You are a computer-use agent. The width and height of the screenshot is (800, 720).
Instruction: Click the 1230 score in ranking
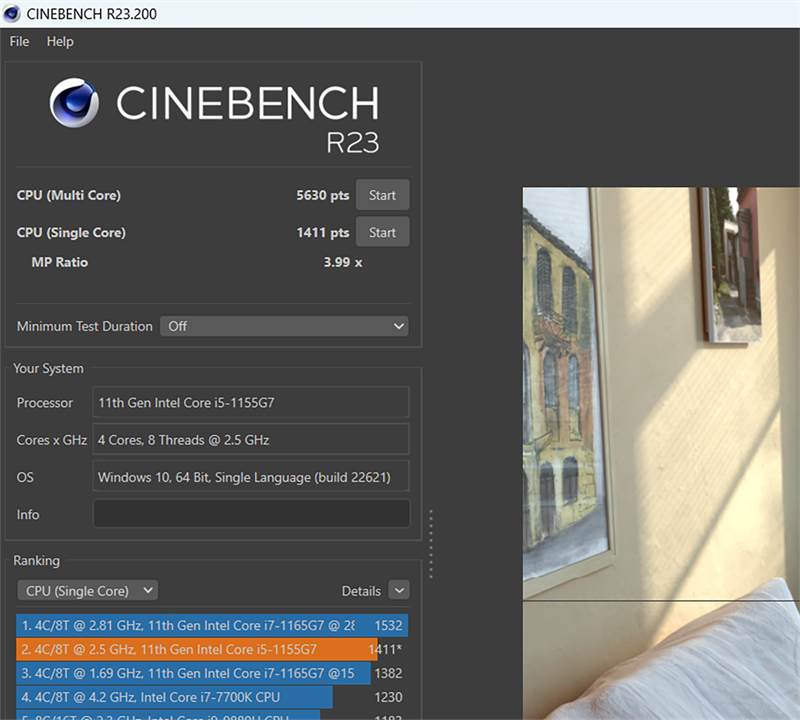[388, 698]
